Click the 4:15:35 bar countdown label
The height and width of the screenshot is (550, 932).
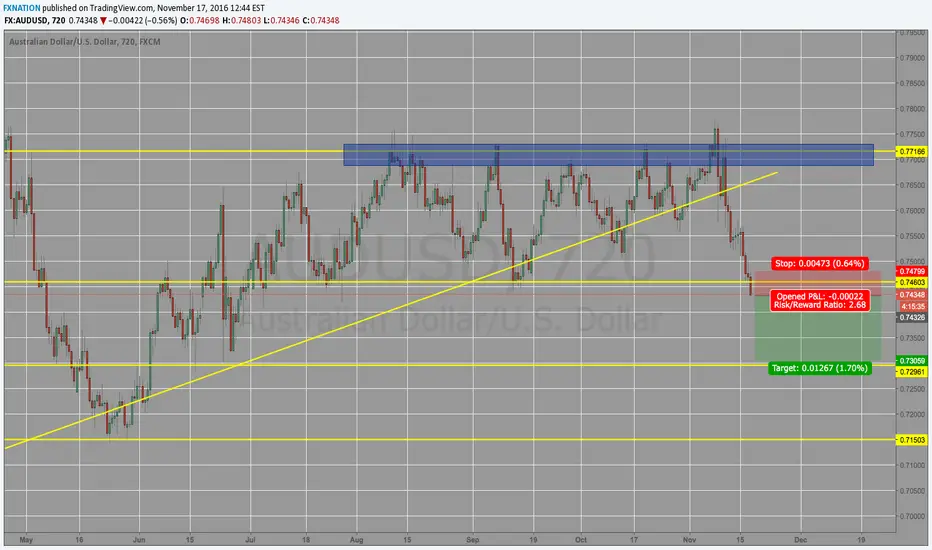(913, 306)
